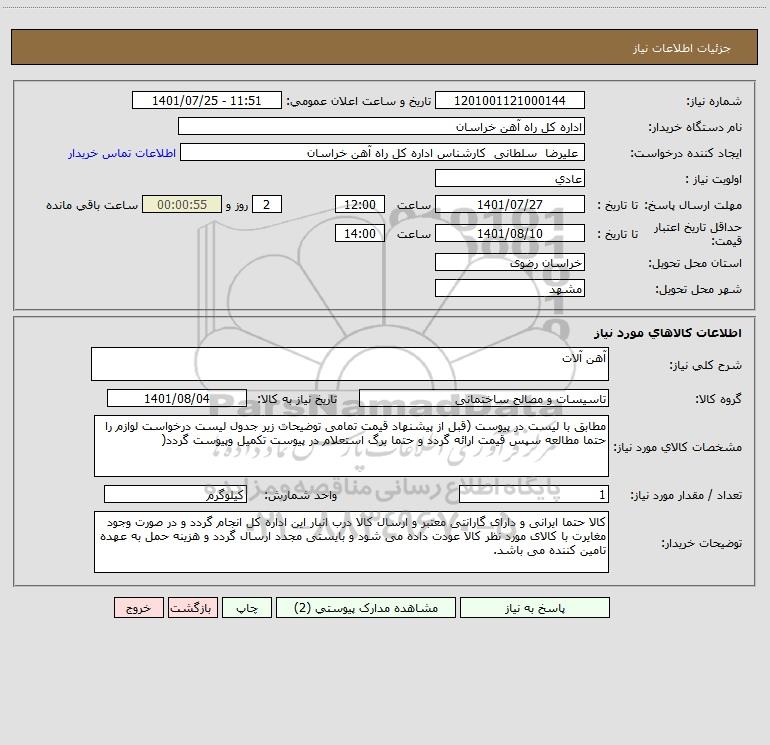
Task: Select the شماره نیاز field 1201001121000144
Action: 510,100
